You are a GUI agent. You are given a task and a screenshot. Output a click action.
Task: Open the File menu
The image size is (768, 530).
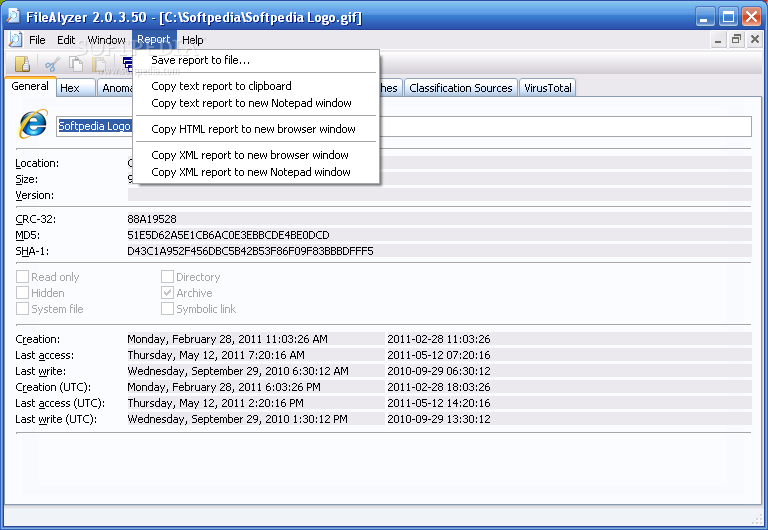click(x=37, y=40)
